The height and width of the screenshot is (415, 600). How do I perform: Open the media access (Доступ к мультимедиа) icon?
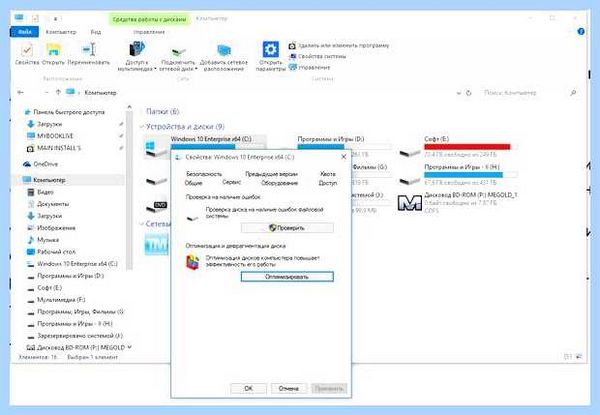click(137, 49)
